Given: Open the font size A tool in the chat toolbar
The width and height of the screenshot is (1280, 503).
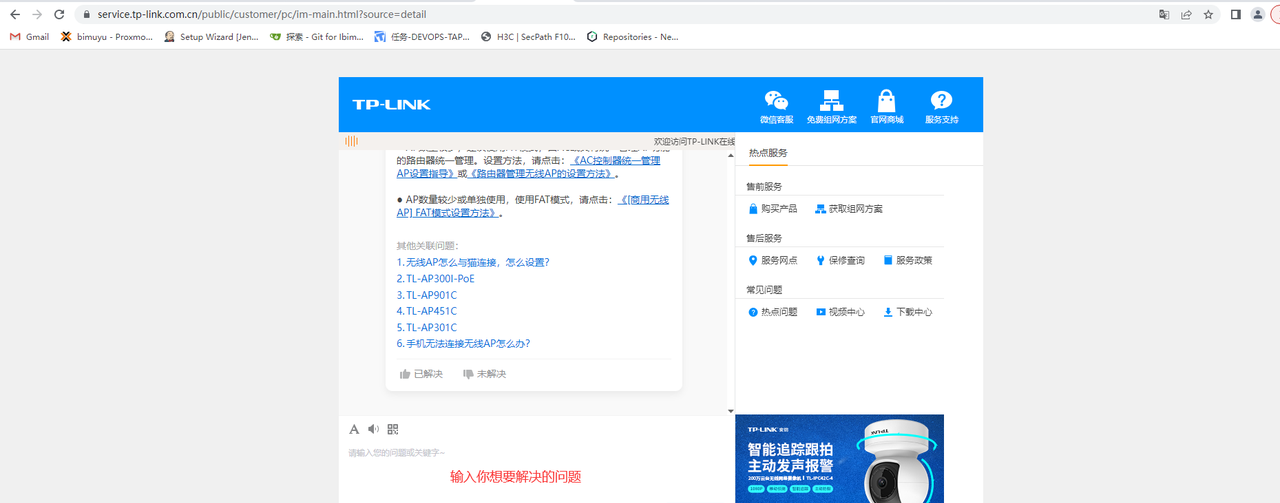Looking at the screenshot, I should 354,429.
